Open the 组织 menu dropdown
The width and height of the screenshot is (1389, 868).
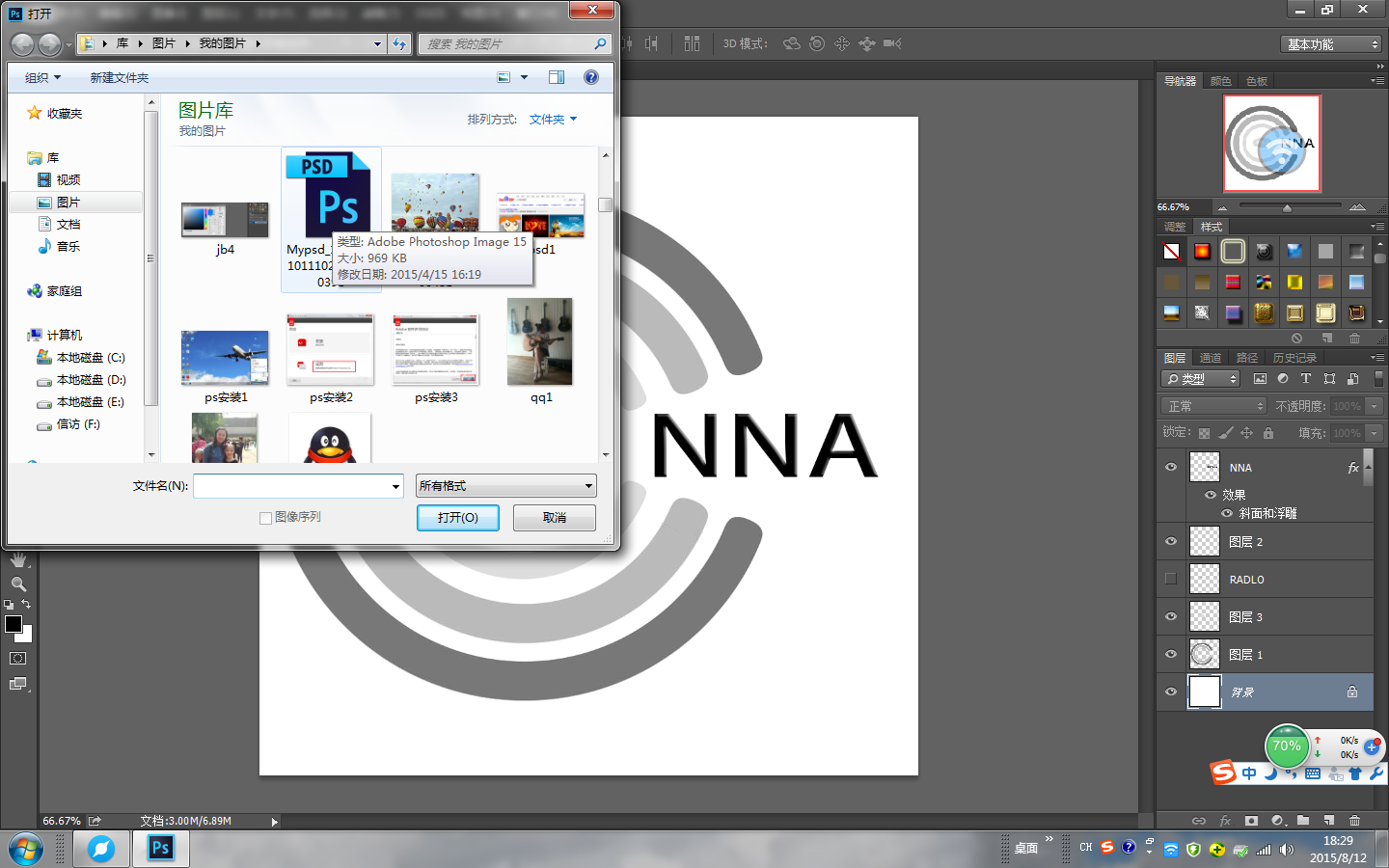(42, 78)
